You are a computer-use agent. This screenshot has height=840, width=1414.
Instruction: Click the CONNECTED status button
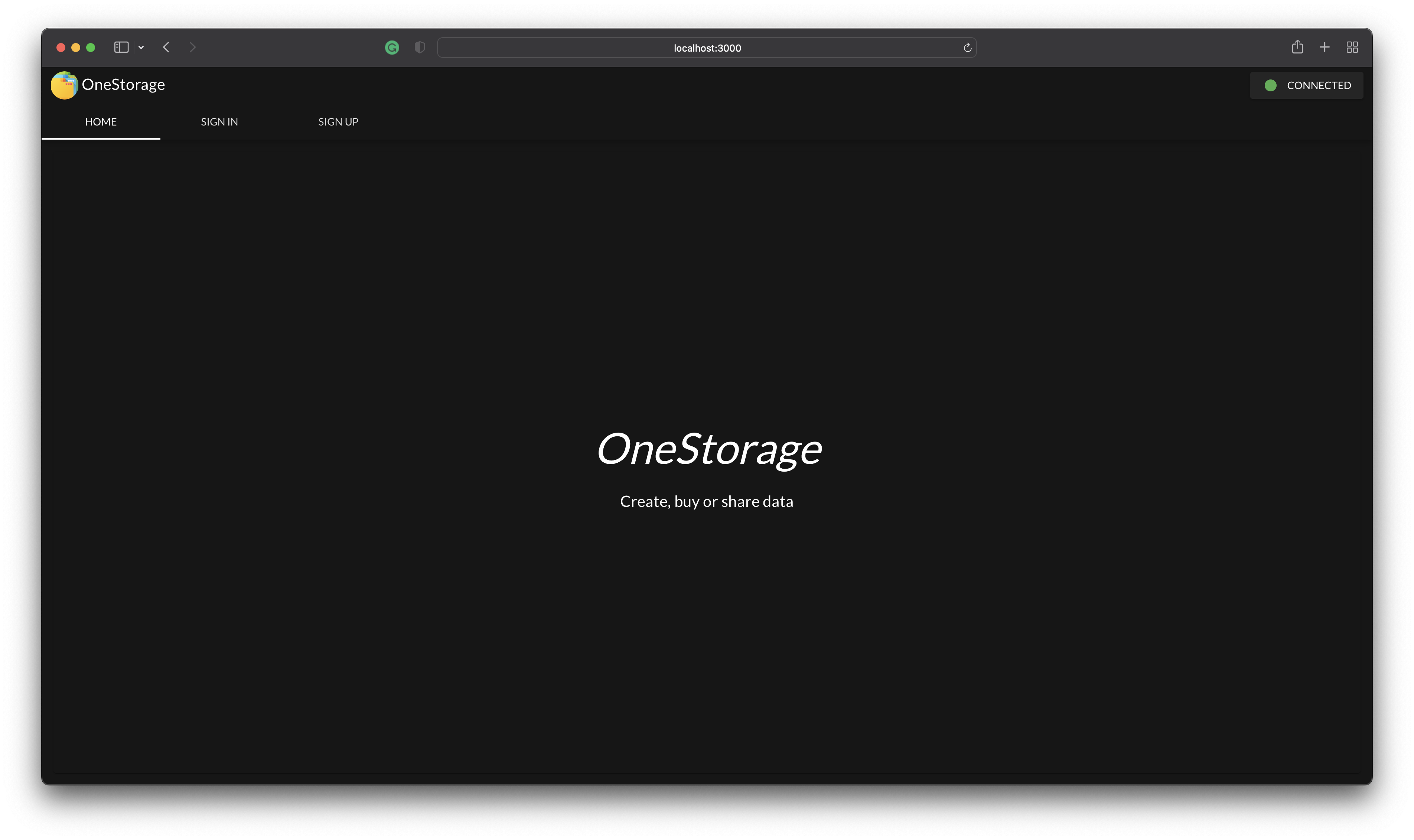(1306, 85)
